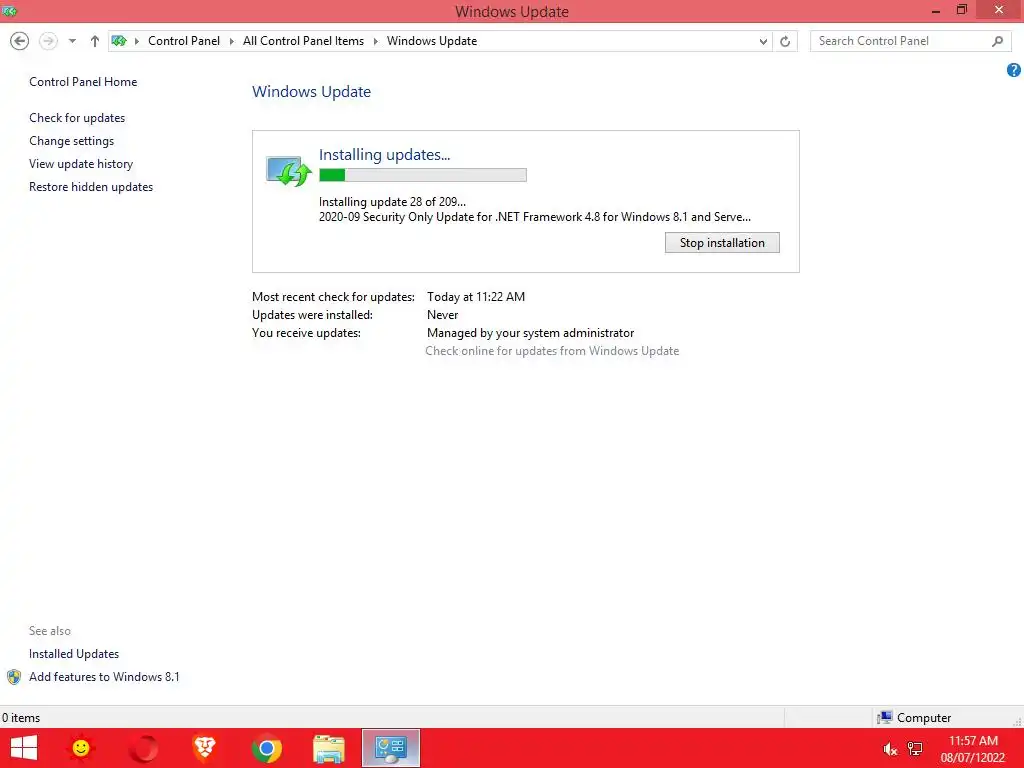Screen dimensions: 1024x768
Task: Open the address bar history dropdown
Action: tap(763, 41)
